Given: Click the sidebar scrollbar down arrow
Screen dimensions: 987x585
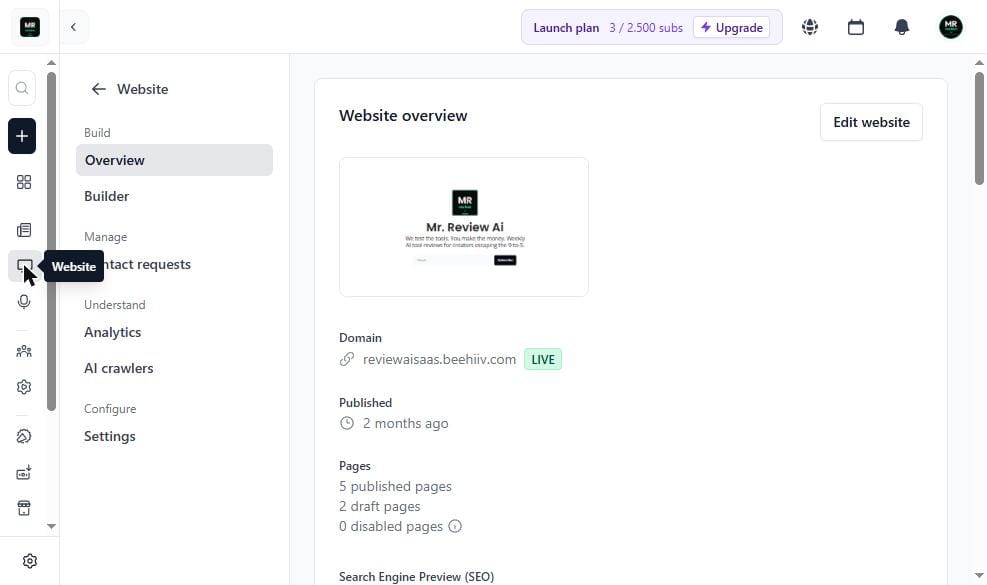Looking at the screenshot, I should 52,526.
